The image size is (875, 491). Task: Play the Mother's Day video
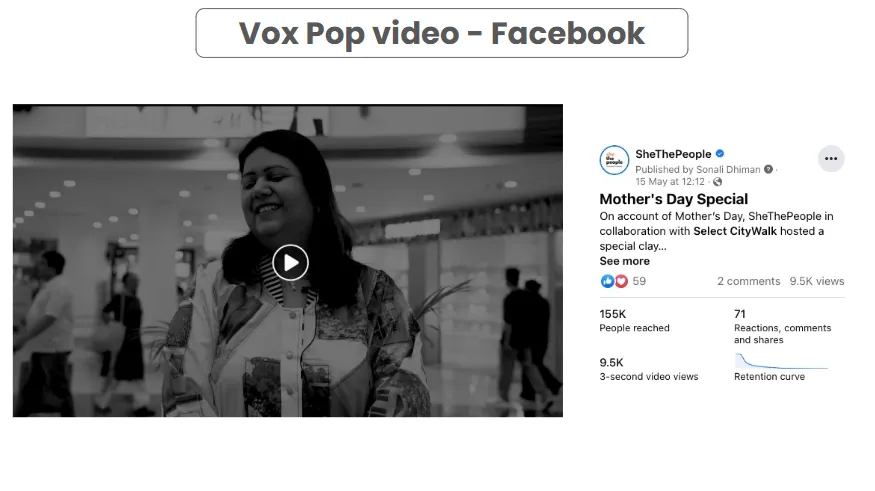[290, 262]
